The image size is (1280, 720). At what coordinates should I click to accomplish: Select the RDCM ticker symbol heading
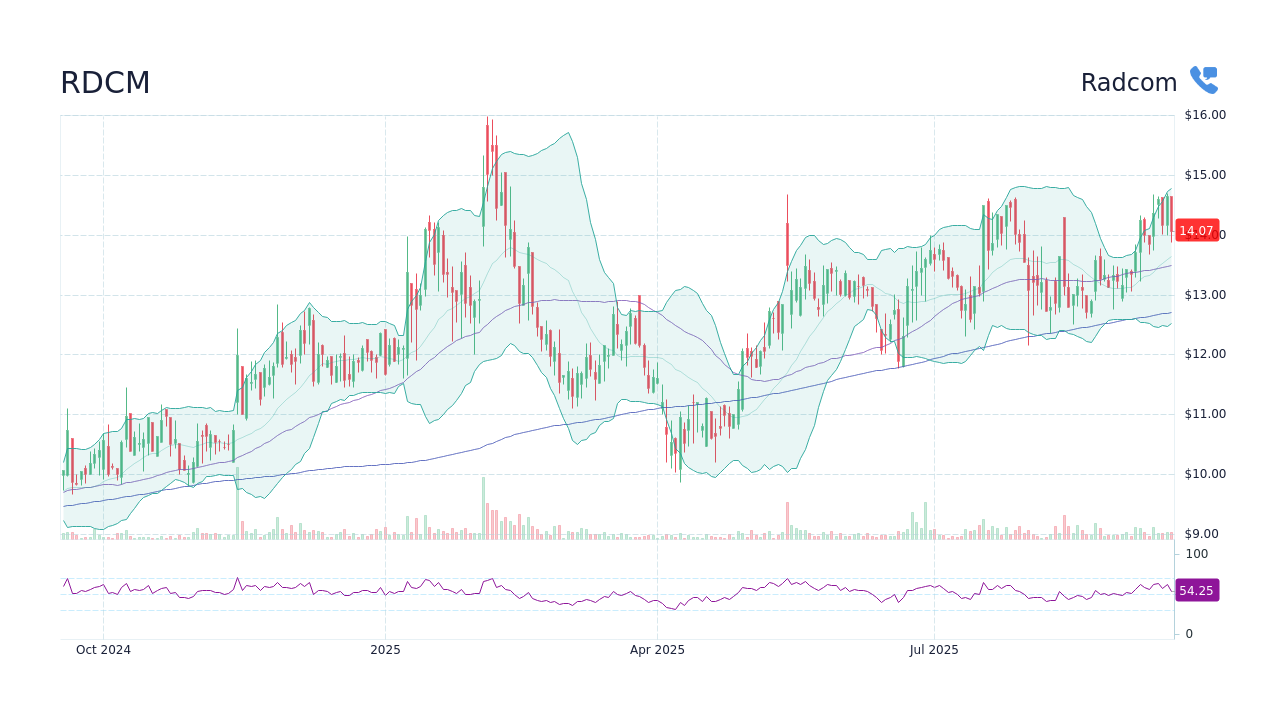pos(105,82)
